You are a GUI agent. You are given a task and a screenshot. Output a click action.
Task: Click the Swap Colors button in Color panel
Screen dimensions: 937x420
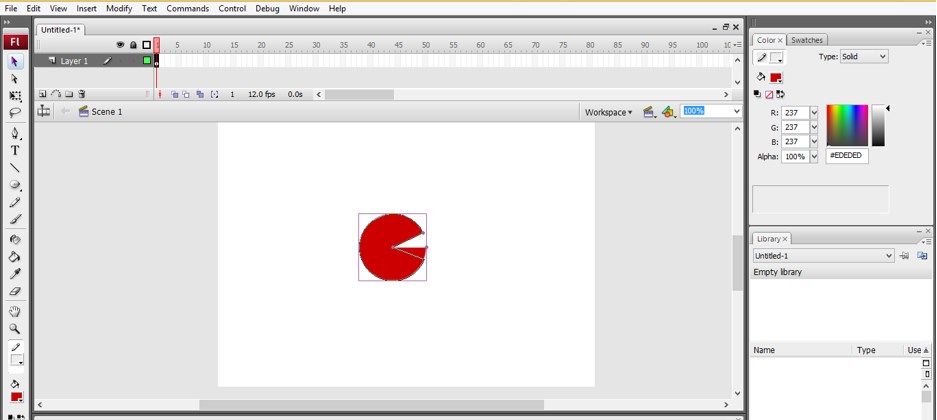780,94
